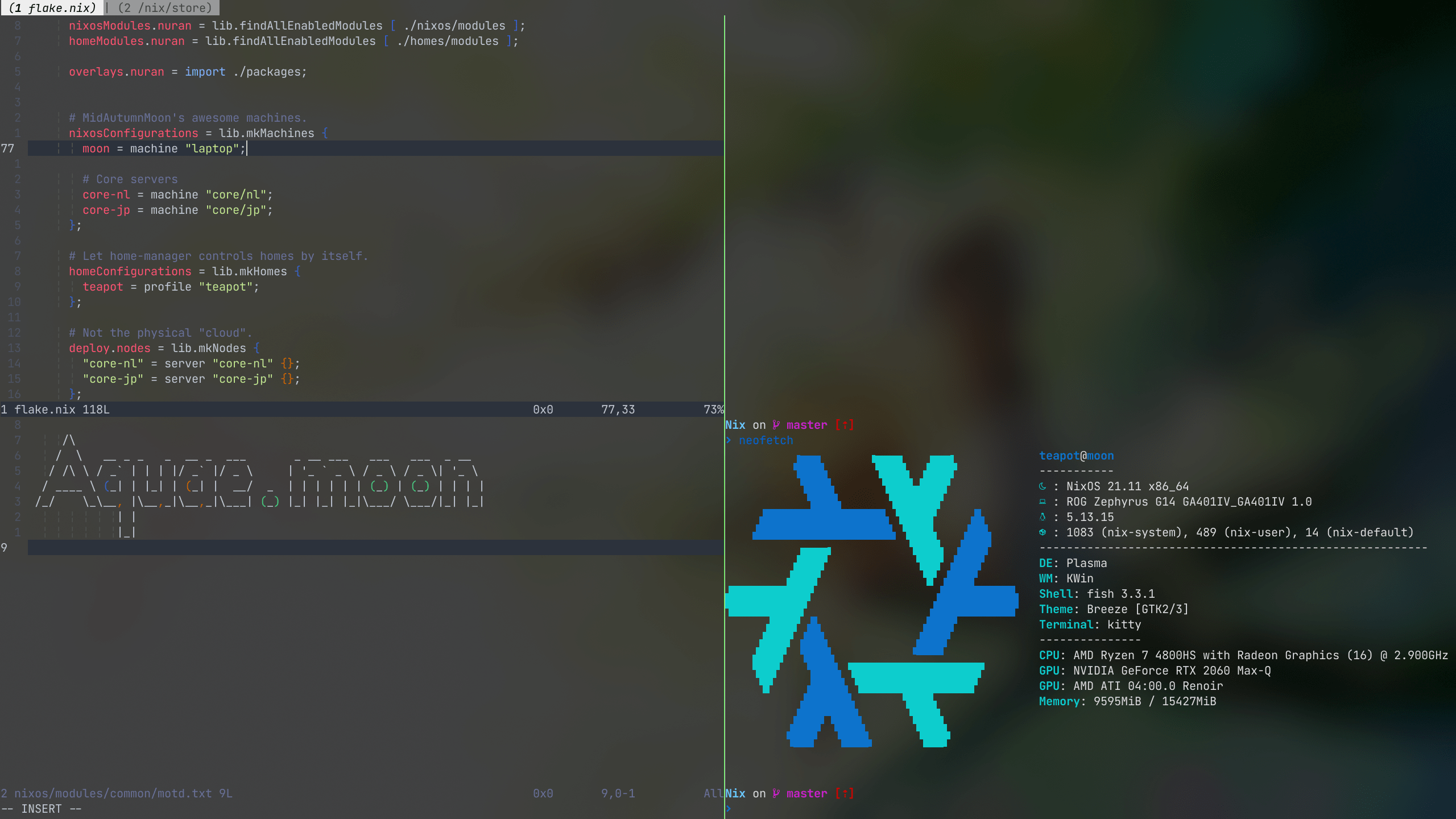The image size is (1456, 819).
Task: Click the teapot@moon title text
Action: click(1076, 456)
